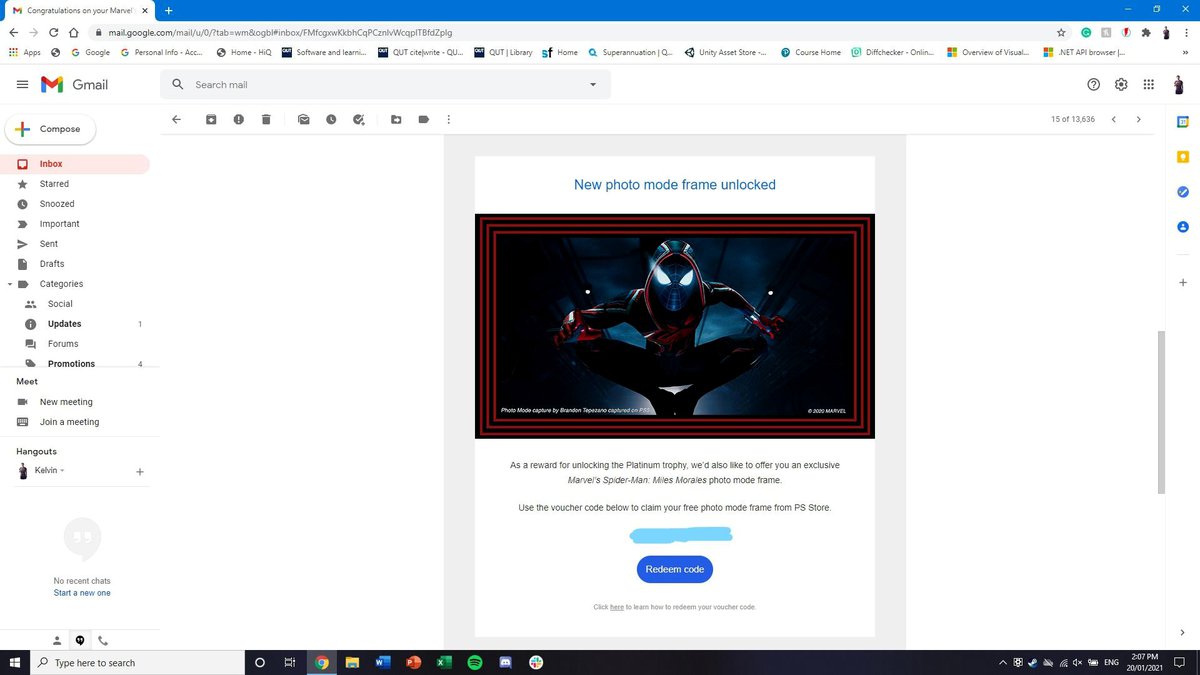Switch to Hangouts conversations tab
The image size is (1200, 675).
click(80, 640)
